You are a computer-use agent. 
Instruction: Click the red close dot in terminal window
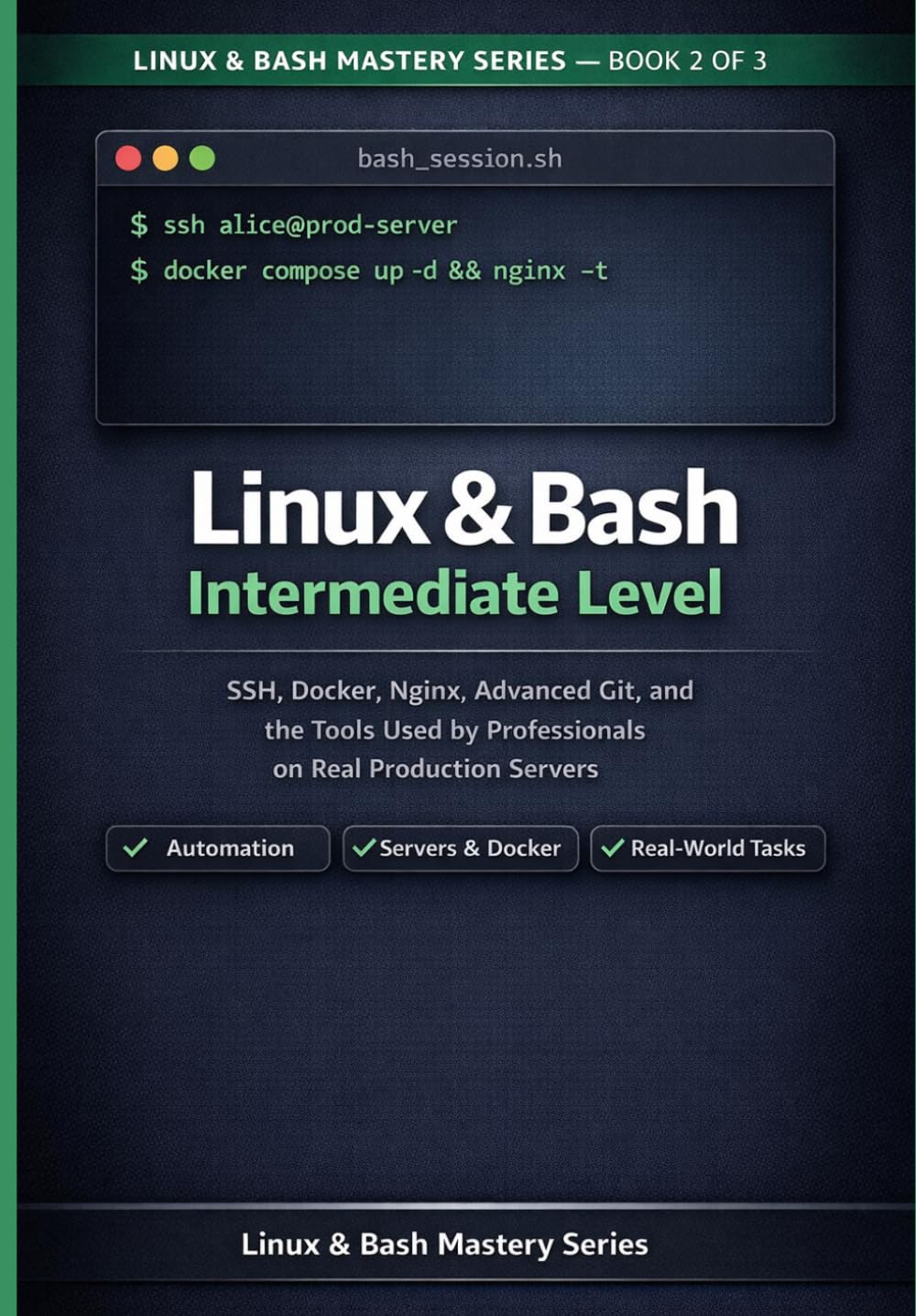click(x=128, y=159)
